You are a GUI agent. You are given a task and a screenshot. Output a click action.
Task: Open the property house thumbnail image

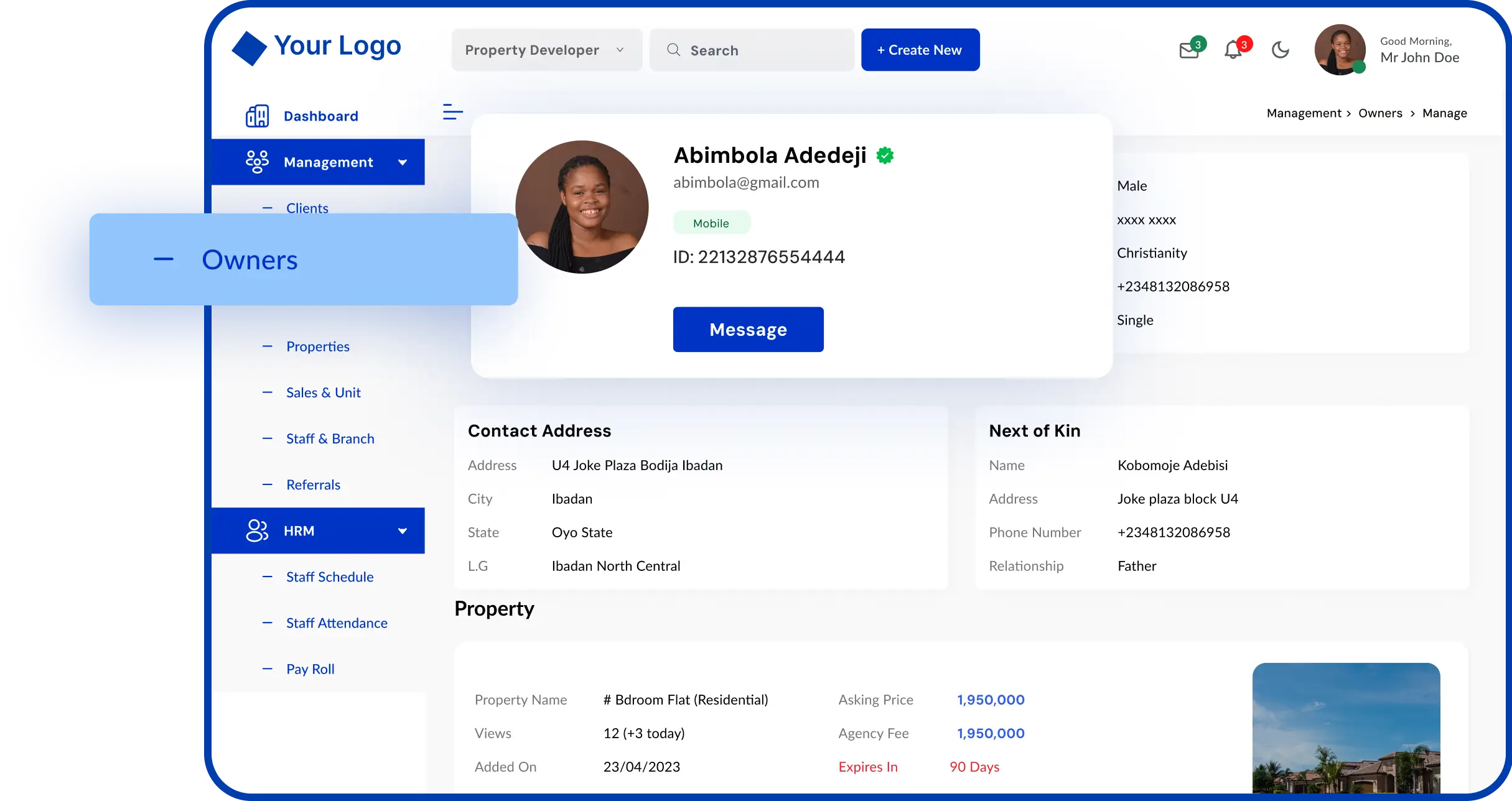[1346, 728]
